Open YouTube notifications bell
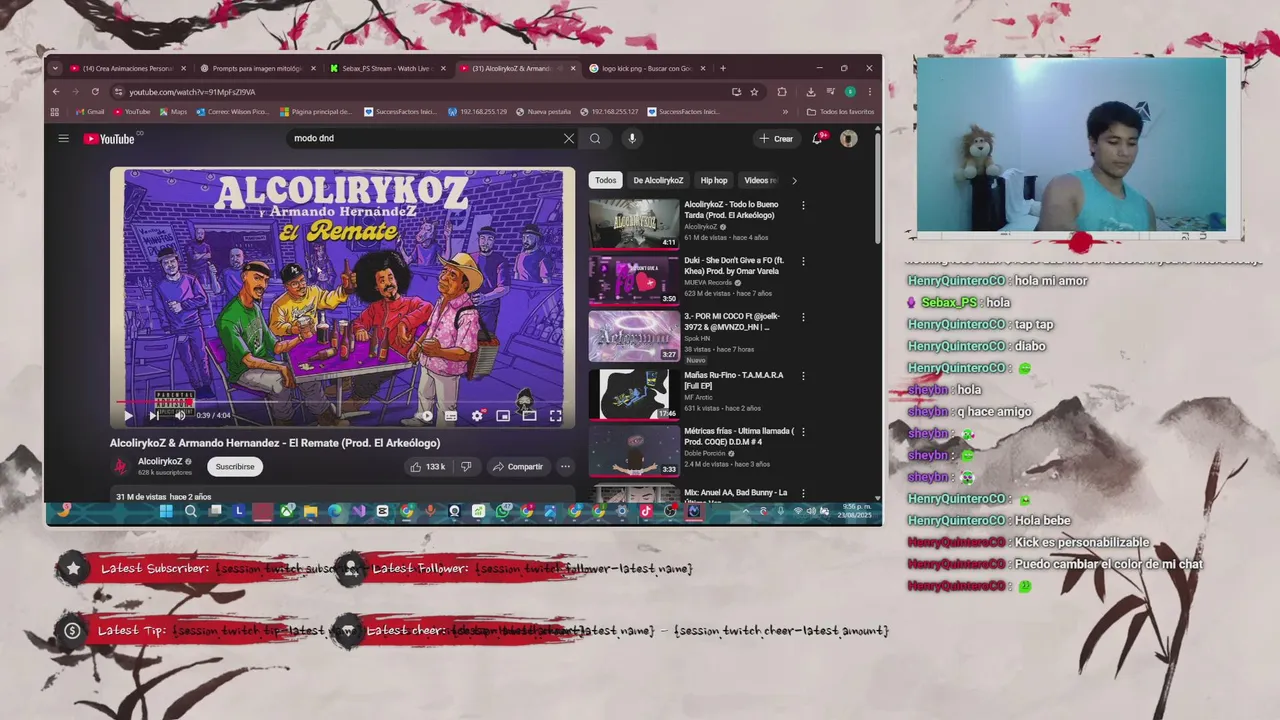Screen dimensions: 1280x720 click(x=817, y=139)
